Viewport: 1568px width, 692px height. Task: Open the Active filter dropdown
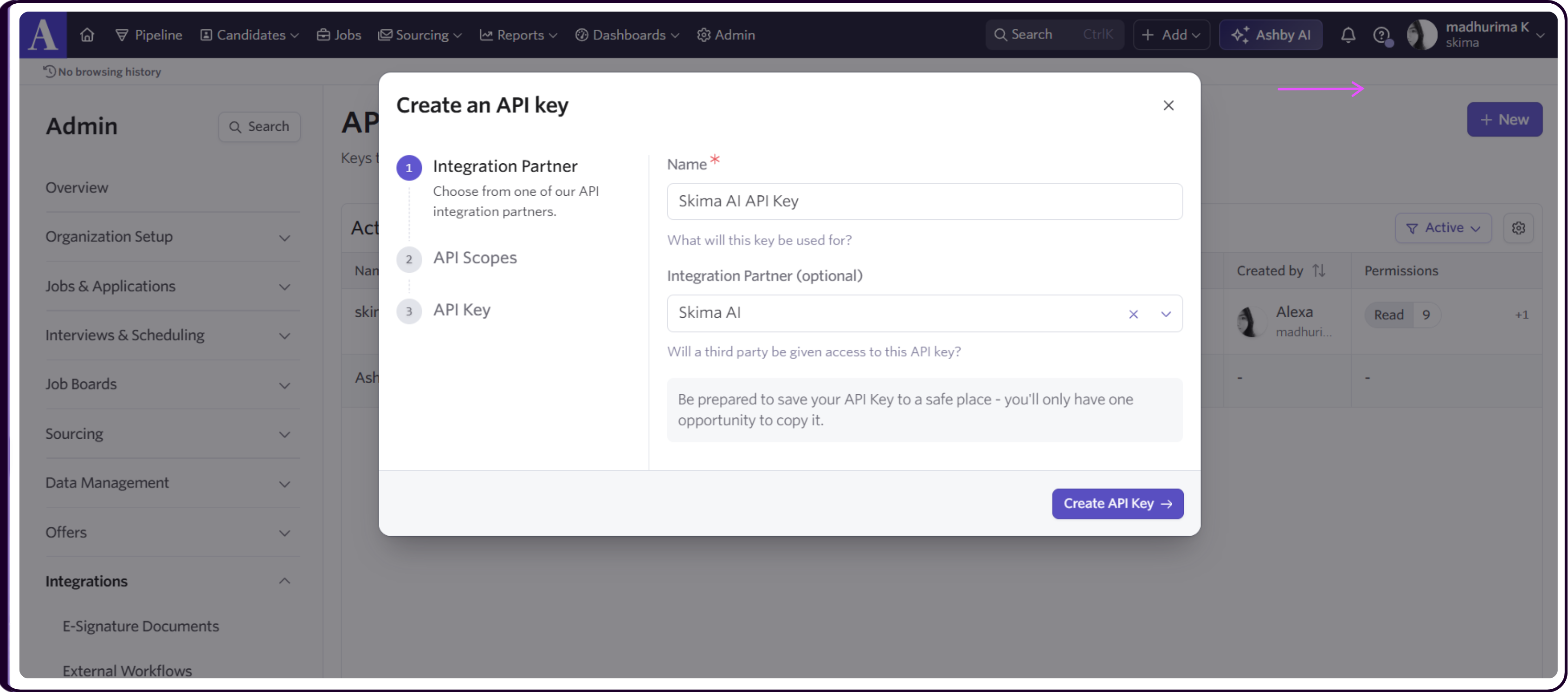(x=1443, y=228)
